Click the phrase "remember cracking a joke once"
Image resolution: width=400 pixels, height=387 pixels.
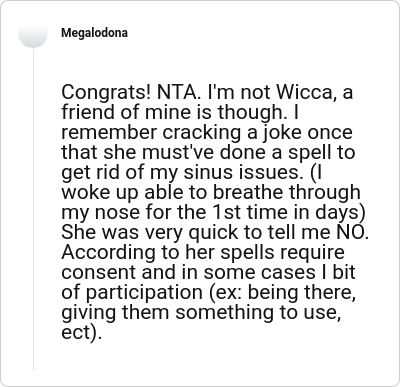207,132
